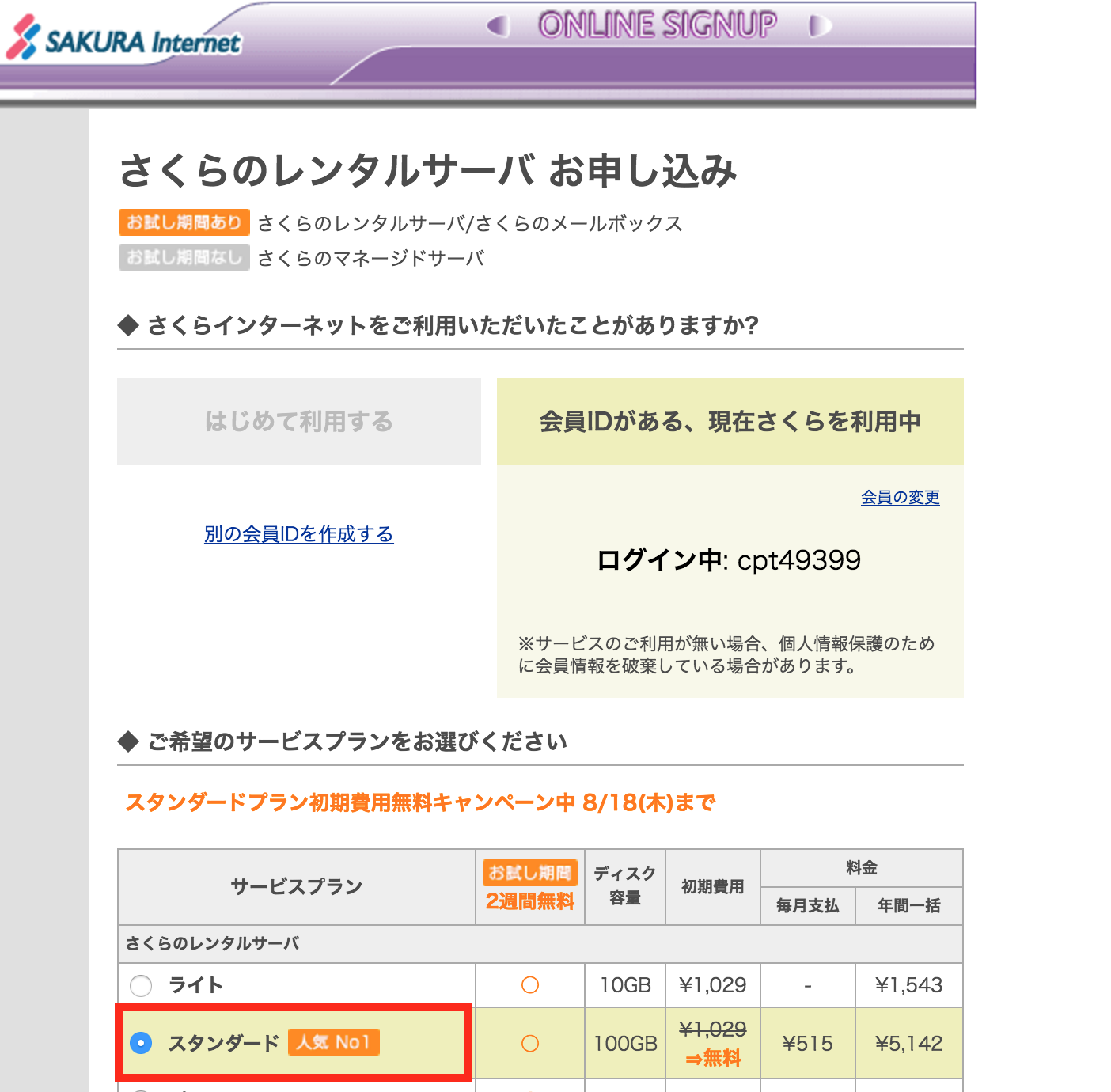Select the ライト plan radio button
This screenshot has width=1111, height=1092.
point(141,986)
